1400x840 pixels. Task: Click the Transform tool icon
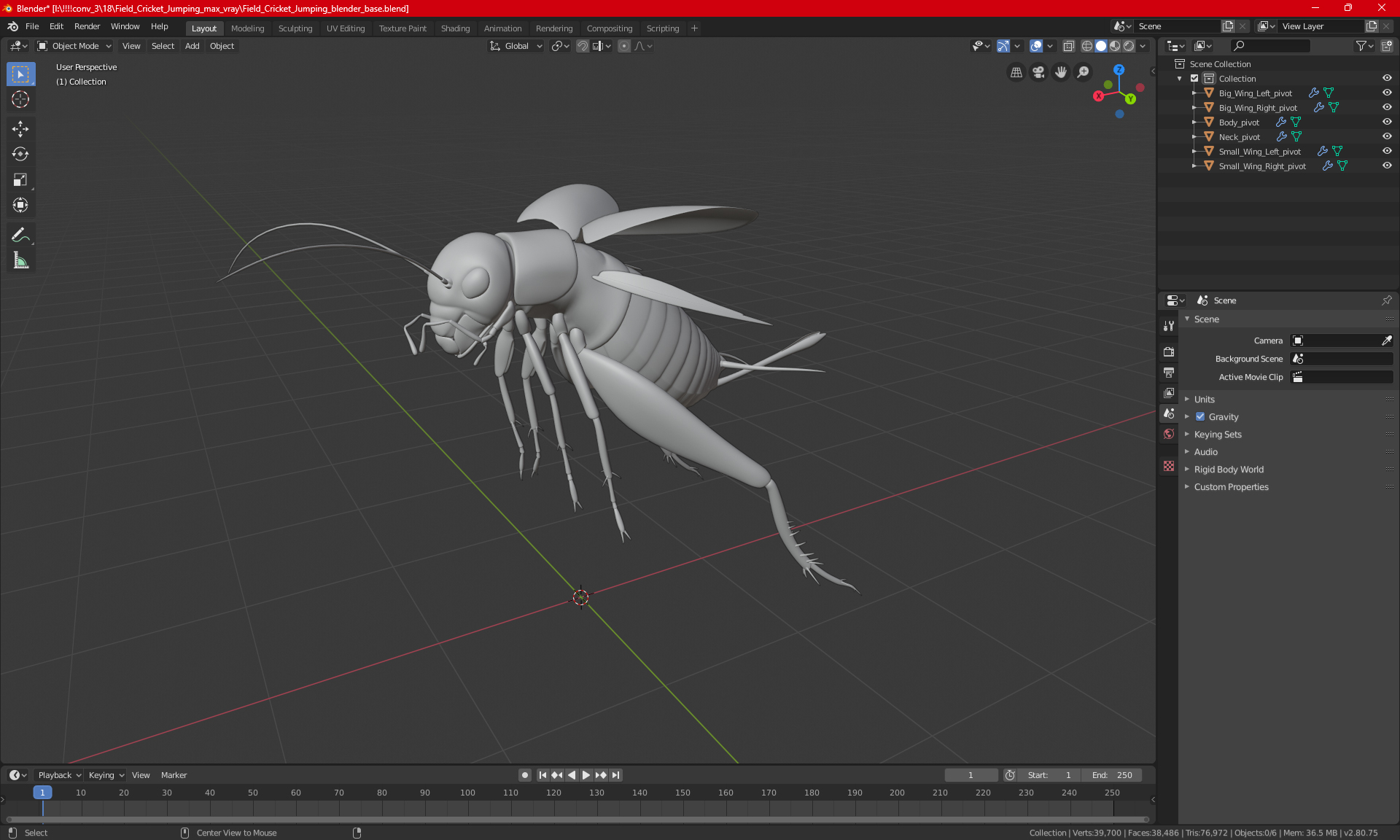tap(20, 206)
